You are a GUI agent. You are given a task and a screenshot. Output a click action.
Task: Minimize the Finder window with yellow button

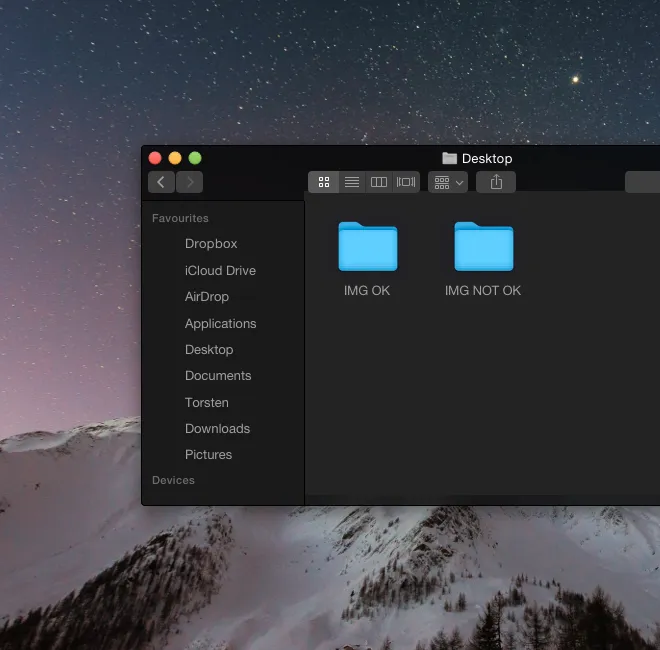point(175,158)
